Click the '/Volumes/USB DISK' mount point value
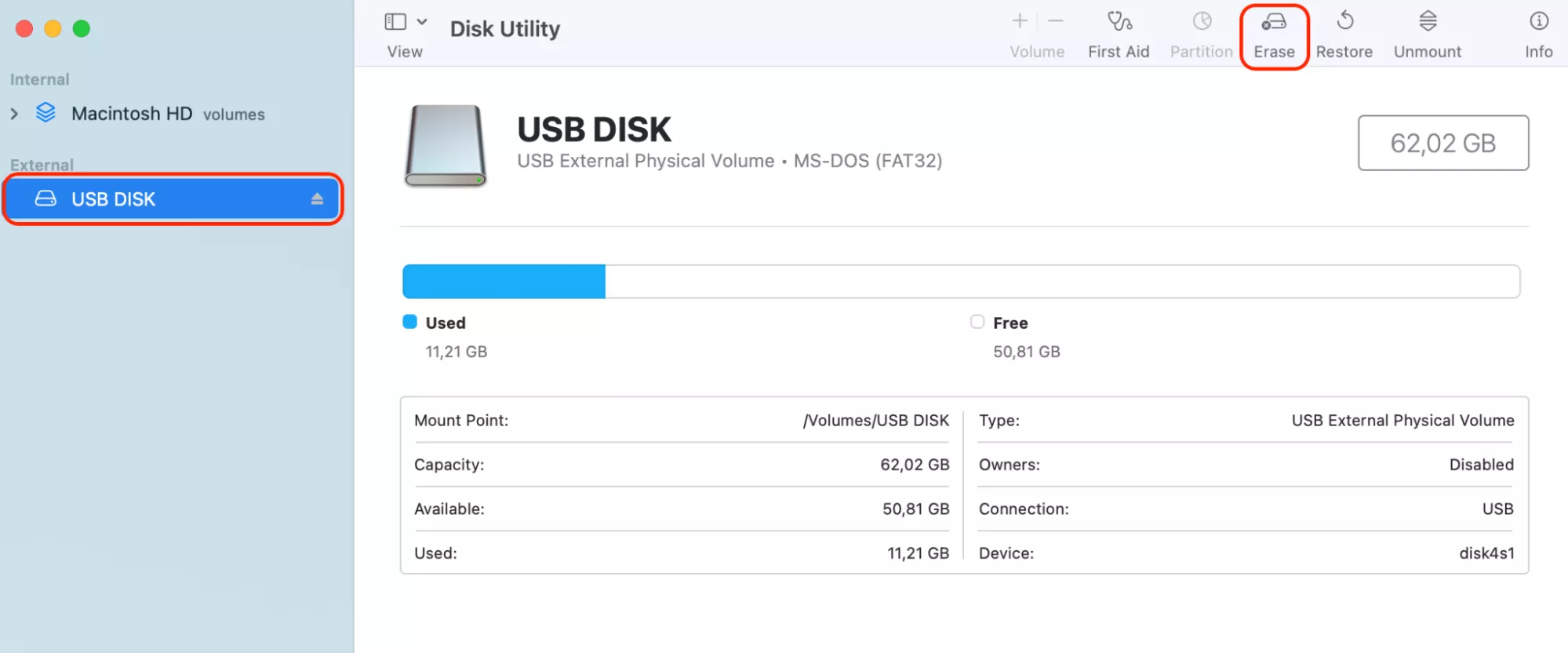Screen dimensions: 1568x653 pyautogui.click(x=876, y=421)
